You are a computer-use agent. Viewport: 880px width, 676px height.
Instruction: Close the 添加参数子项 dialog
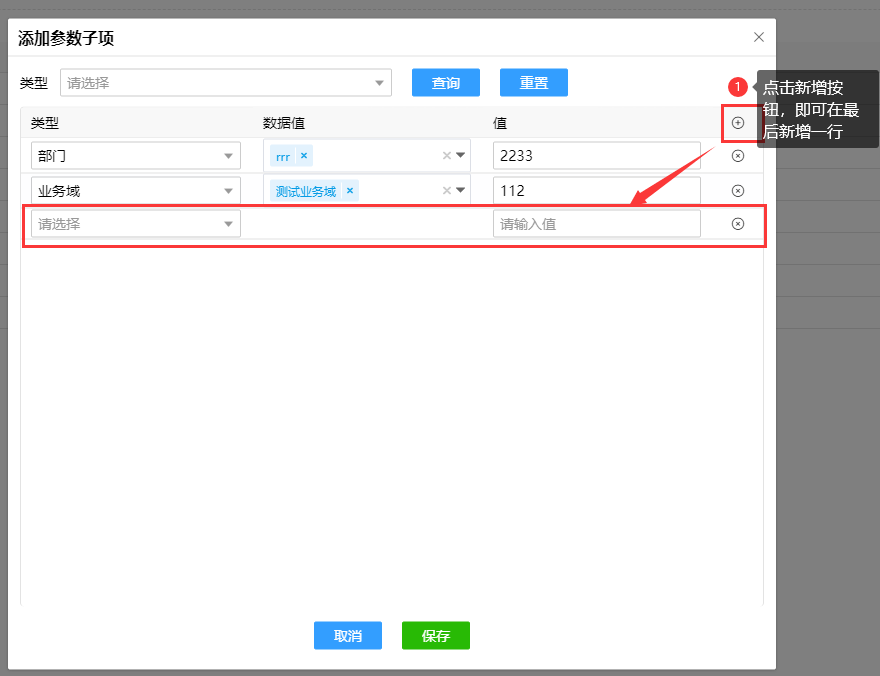point(758,37)
